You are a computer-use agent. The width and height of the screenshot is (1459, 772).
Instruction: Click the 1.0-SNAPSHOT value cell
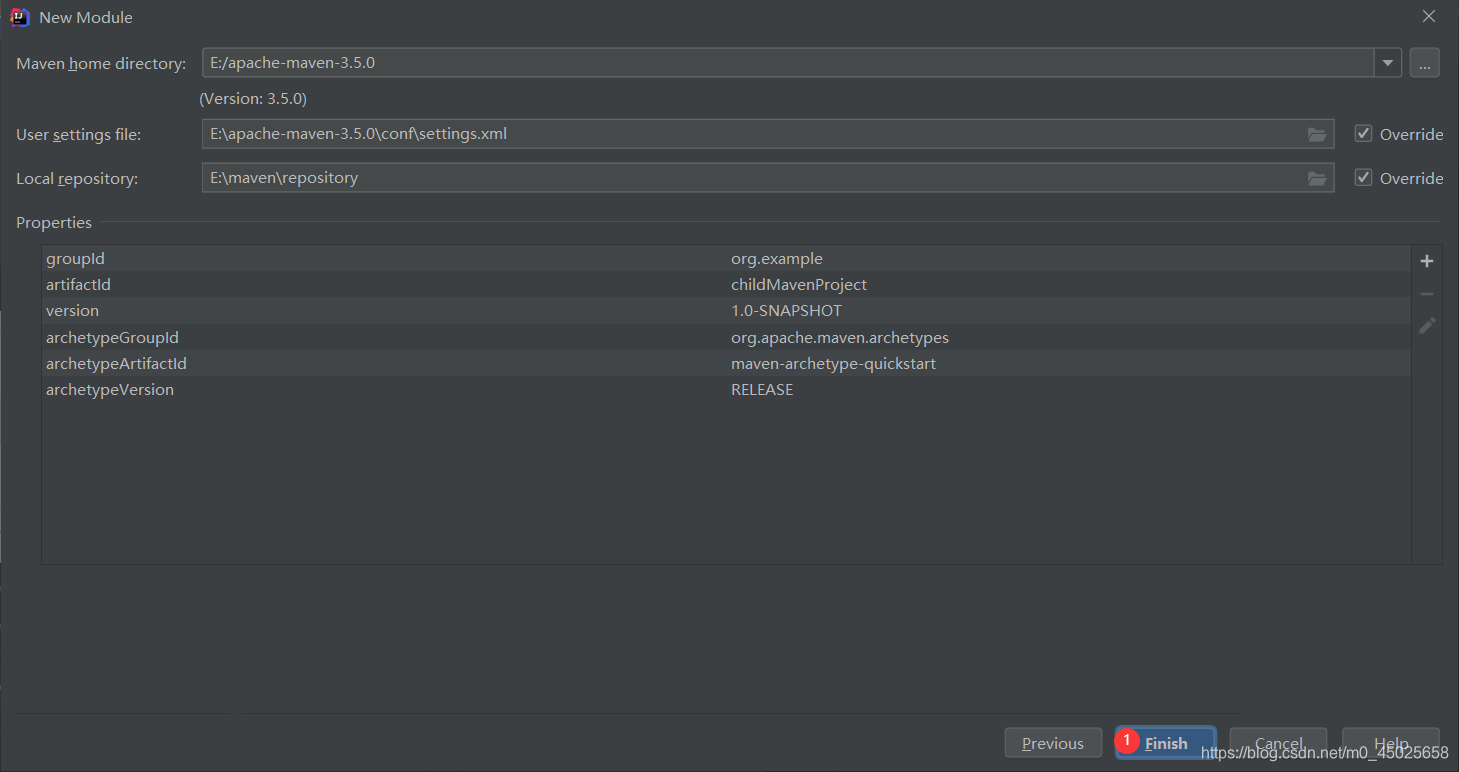[786, 311]
